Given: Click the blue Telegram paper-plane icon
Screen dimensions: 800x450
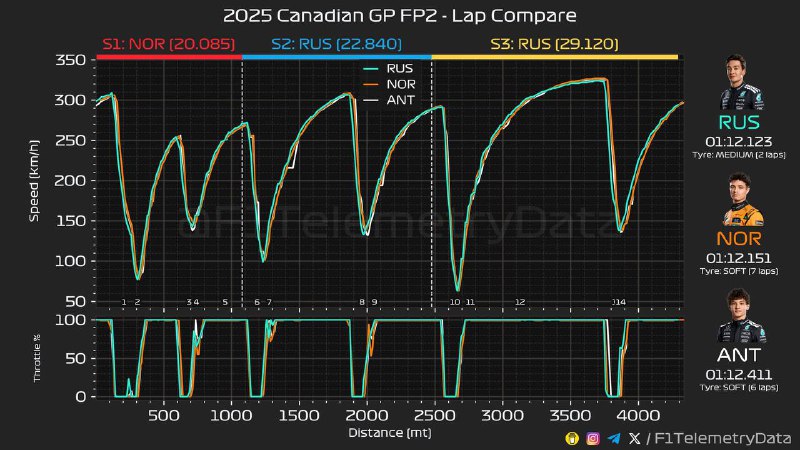Looking at the screenshot, I should [x=614, y=438].
